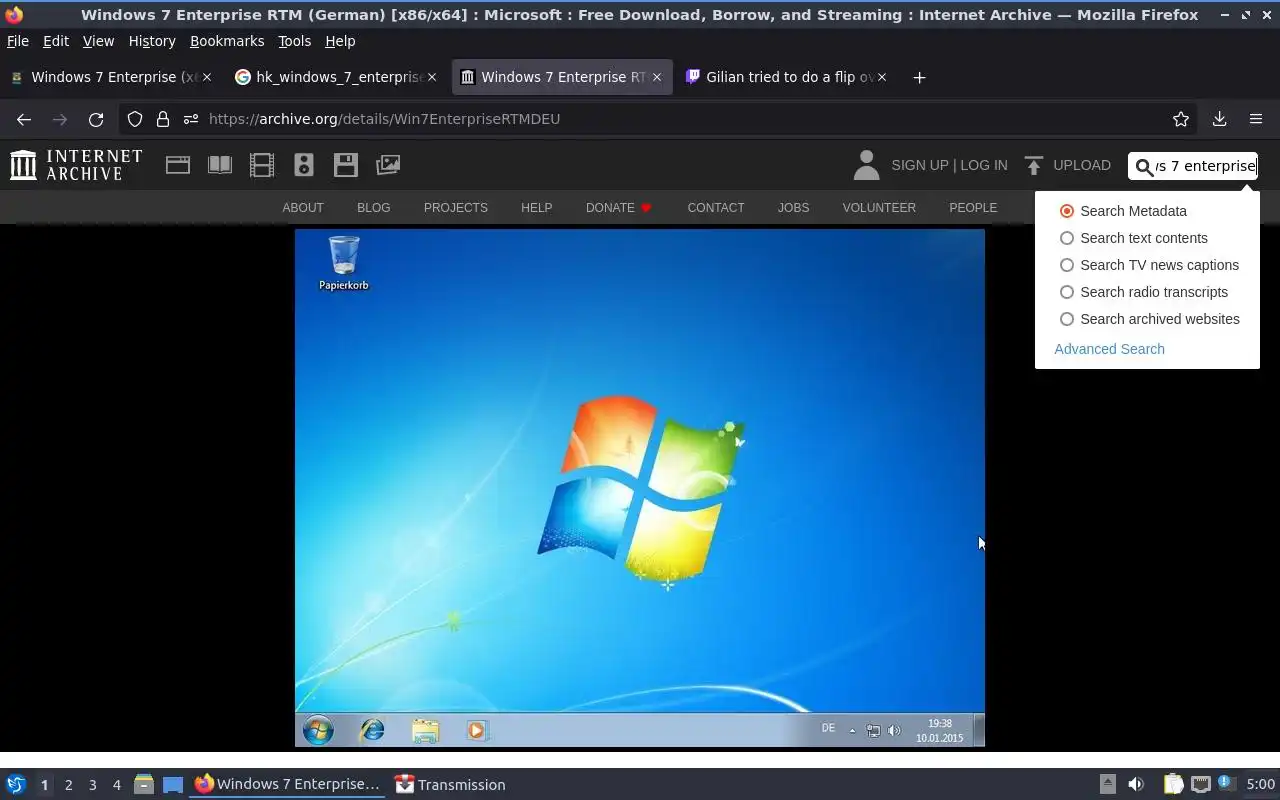Open the Internet Archive logo home link
1280x800 pixels.
click(76, 165)
